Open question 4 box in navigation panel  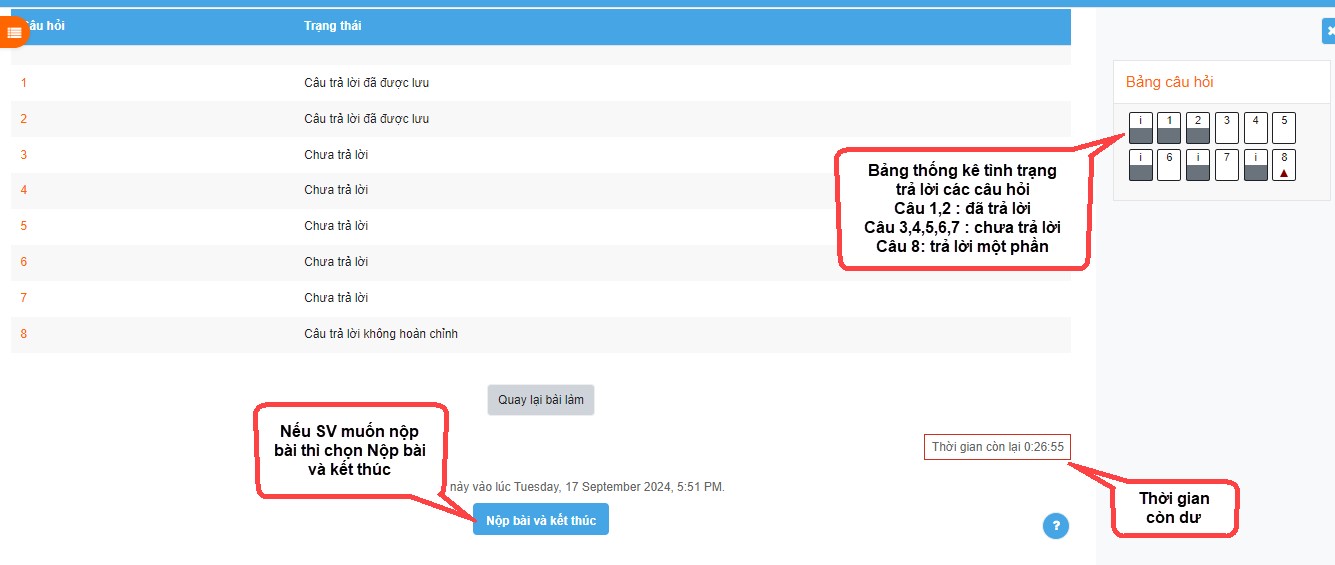[1255, 128]
